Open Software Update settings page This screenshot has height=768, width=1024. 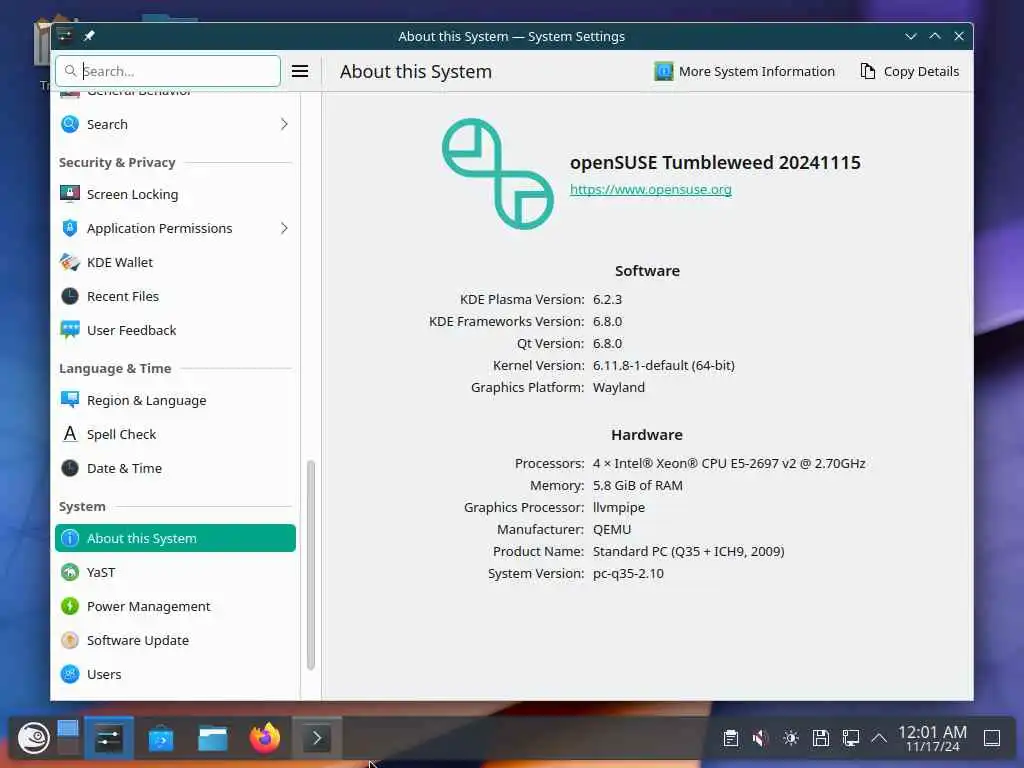click(175, 640)
